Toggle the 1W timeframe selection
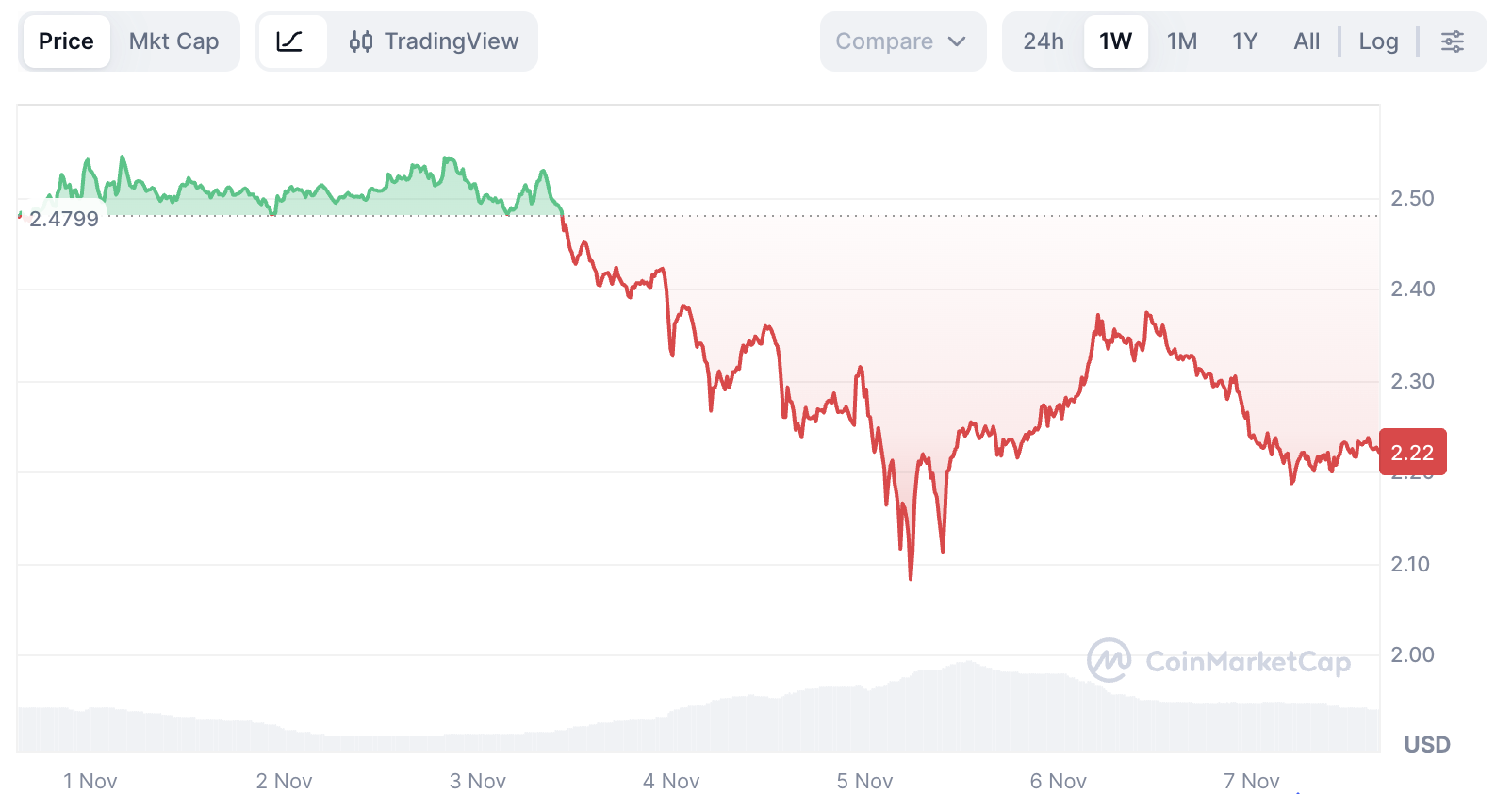1512x794 pixels. pyautogui.click(x=1115, y=41)
